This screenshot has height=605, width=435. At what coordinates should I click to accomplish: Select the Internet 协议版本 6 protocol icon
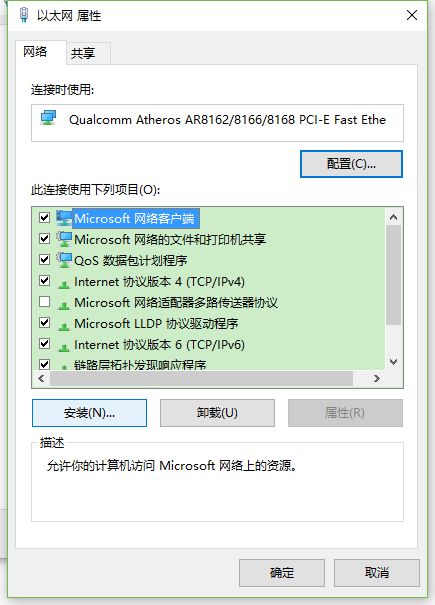(64, 347)
